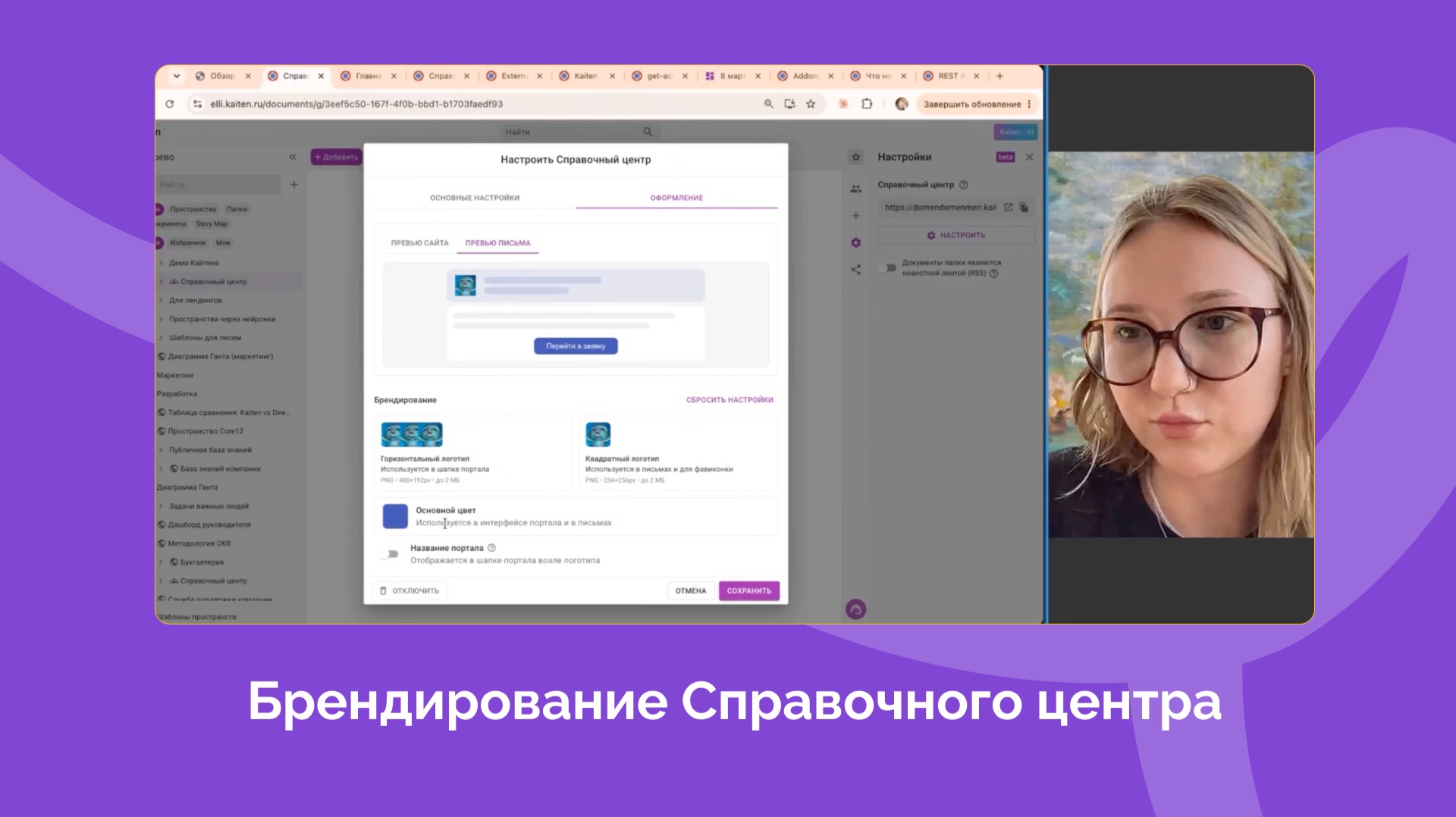Image resolution: width=1456 pixels, height=817 pixels.
Task: Click help icon next to Справочный центр heading
Action: (964, 185)
